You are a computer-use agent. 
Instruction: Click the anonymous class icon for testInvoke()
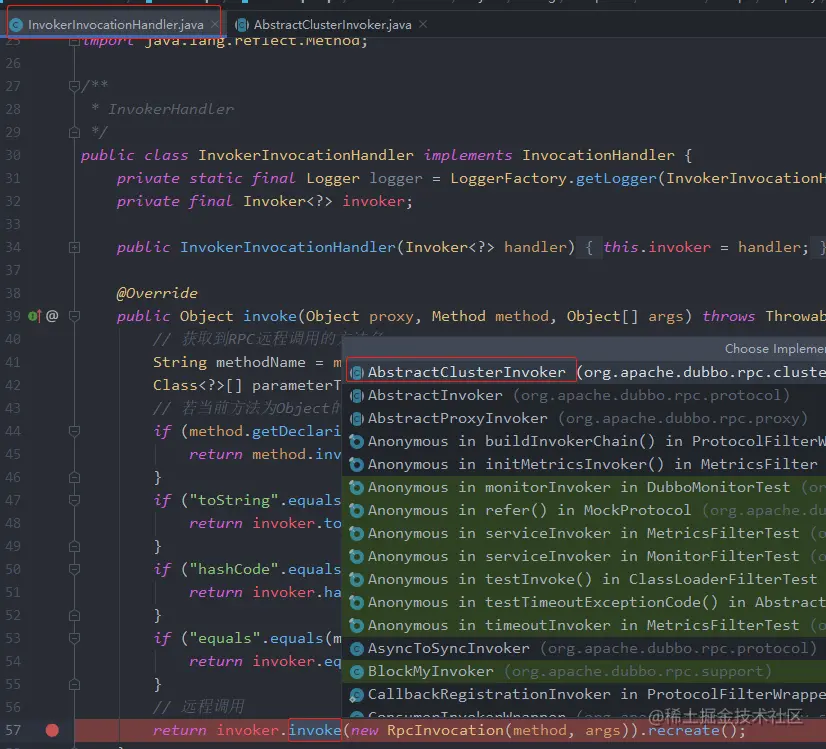pos(357,579)
